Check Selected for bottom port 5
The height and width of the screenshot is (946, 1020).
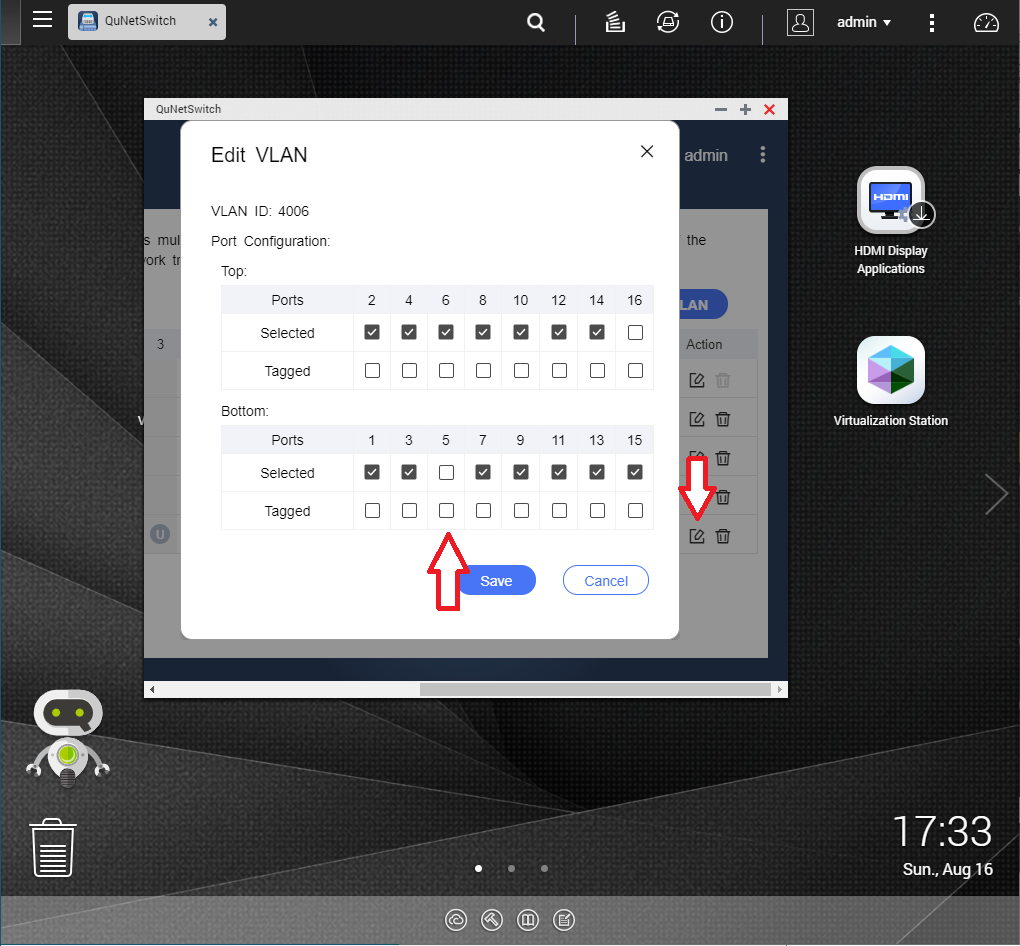(446, 472)
